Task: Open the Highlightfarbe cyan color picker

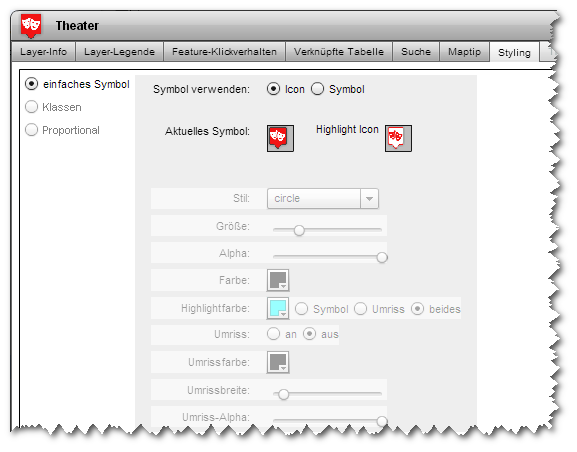Action: (278, 308)
